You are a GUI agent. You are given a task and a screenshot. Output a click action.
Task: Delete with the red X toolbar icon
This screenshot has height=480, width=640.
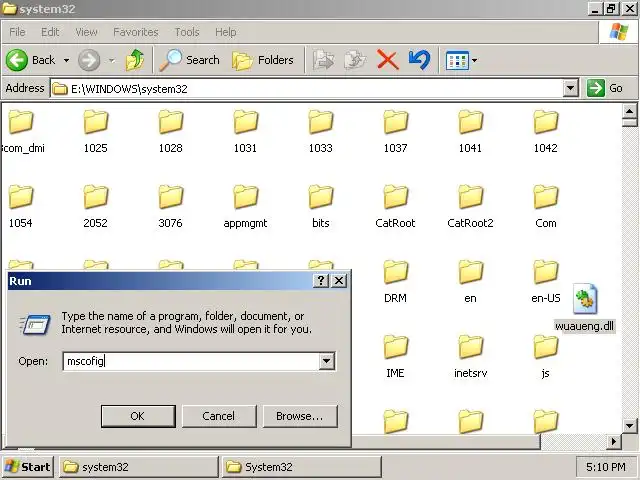click(387, 60)
